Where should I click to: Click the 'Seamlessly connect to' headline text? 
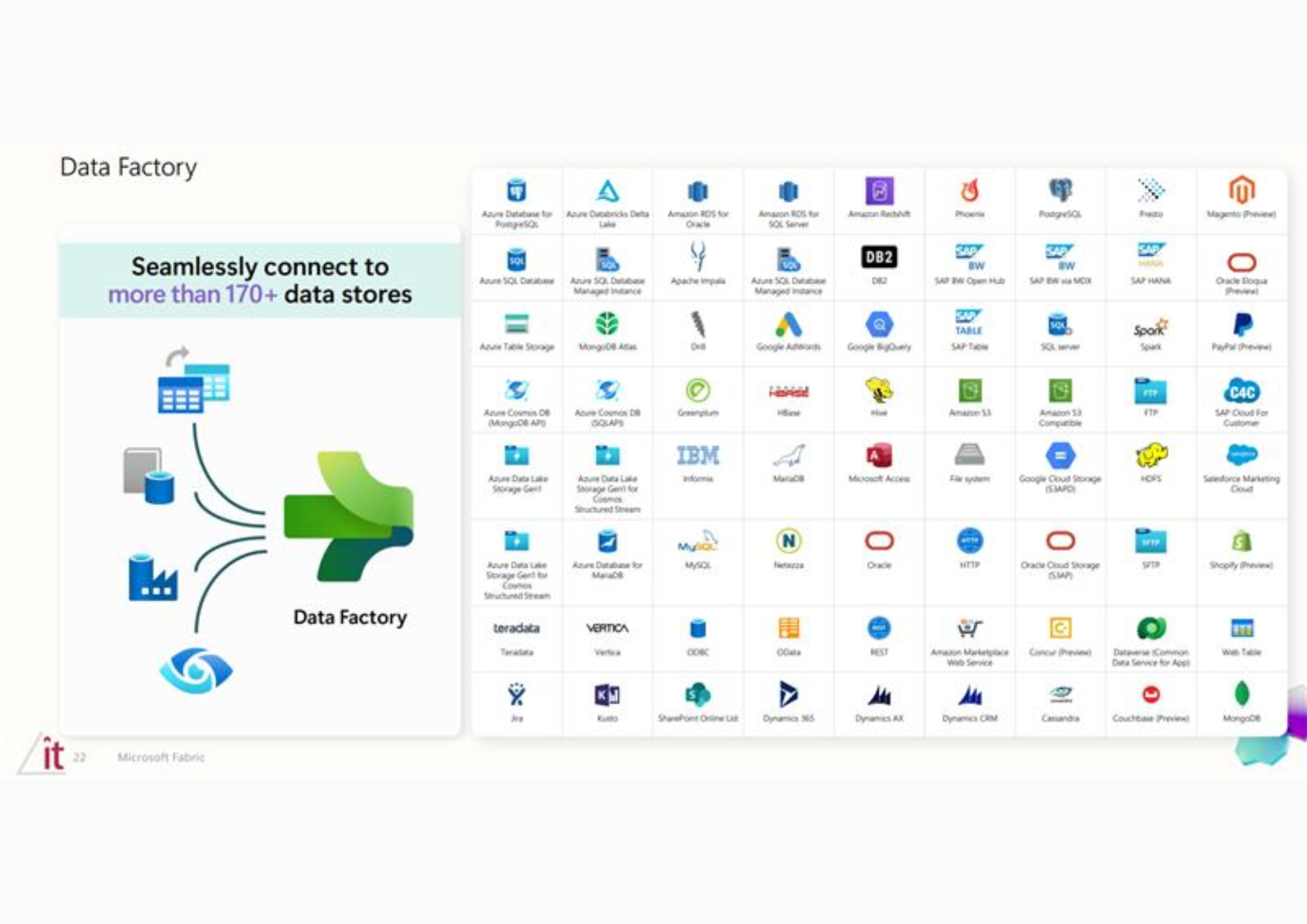[x=260, y=266]
